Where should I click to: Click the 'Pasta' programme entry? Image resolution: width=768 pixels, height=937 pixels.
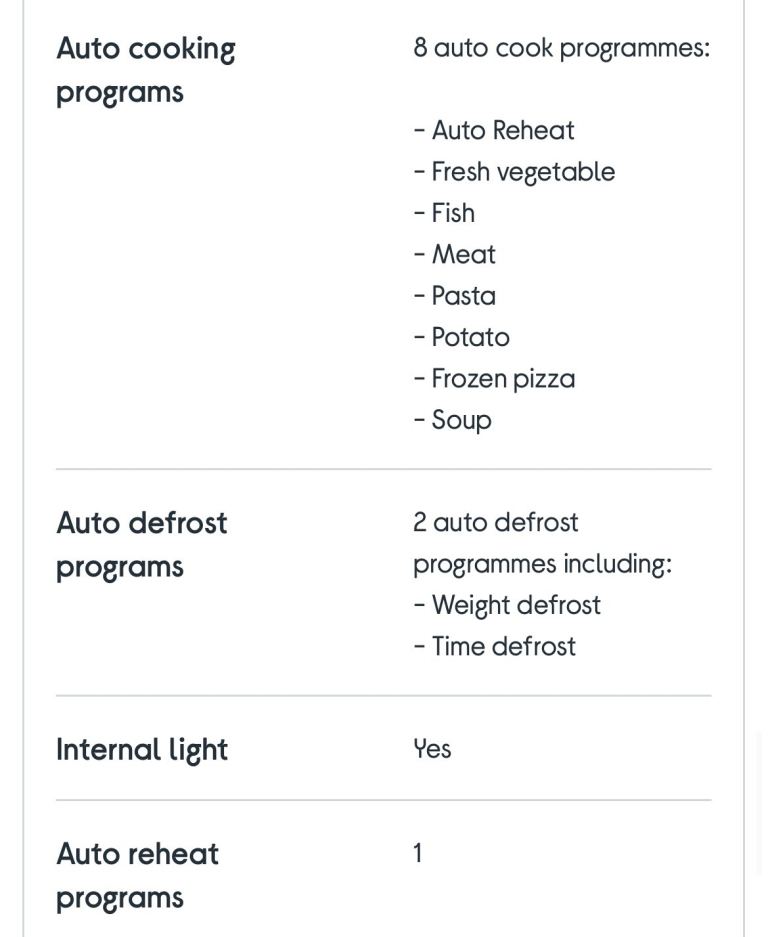pyautogui.click(x=454, y=296)
